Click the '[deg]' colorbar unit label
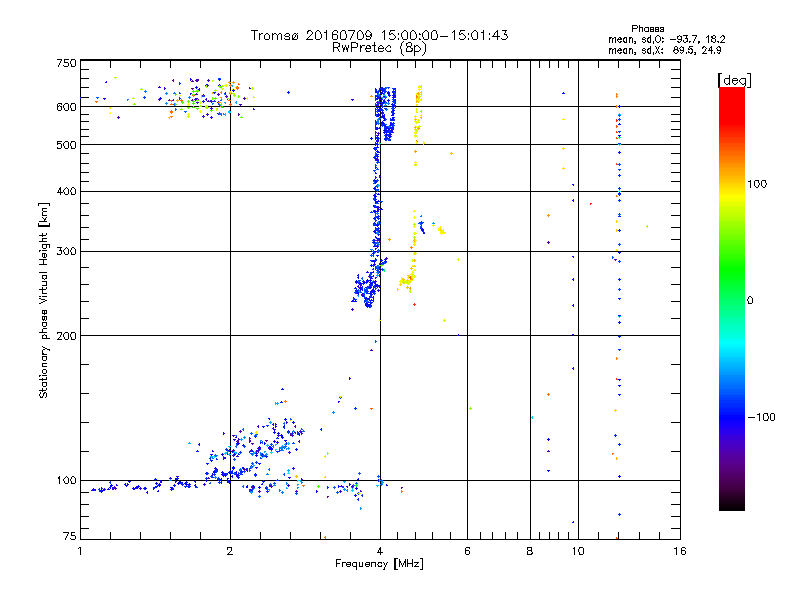Viewport: 800px width, 600px height. coord(734,80)
